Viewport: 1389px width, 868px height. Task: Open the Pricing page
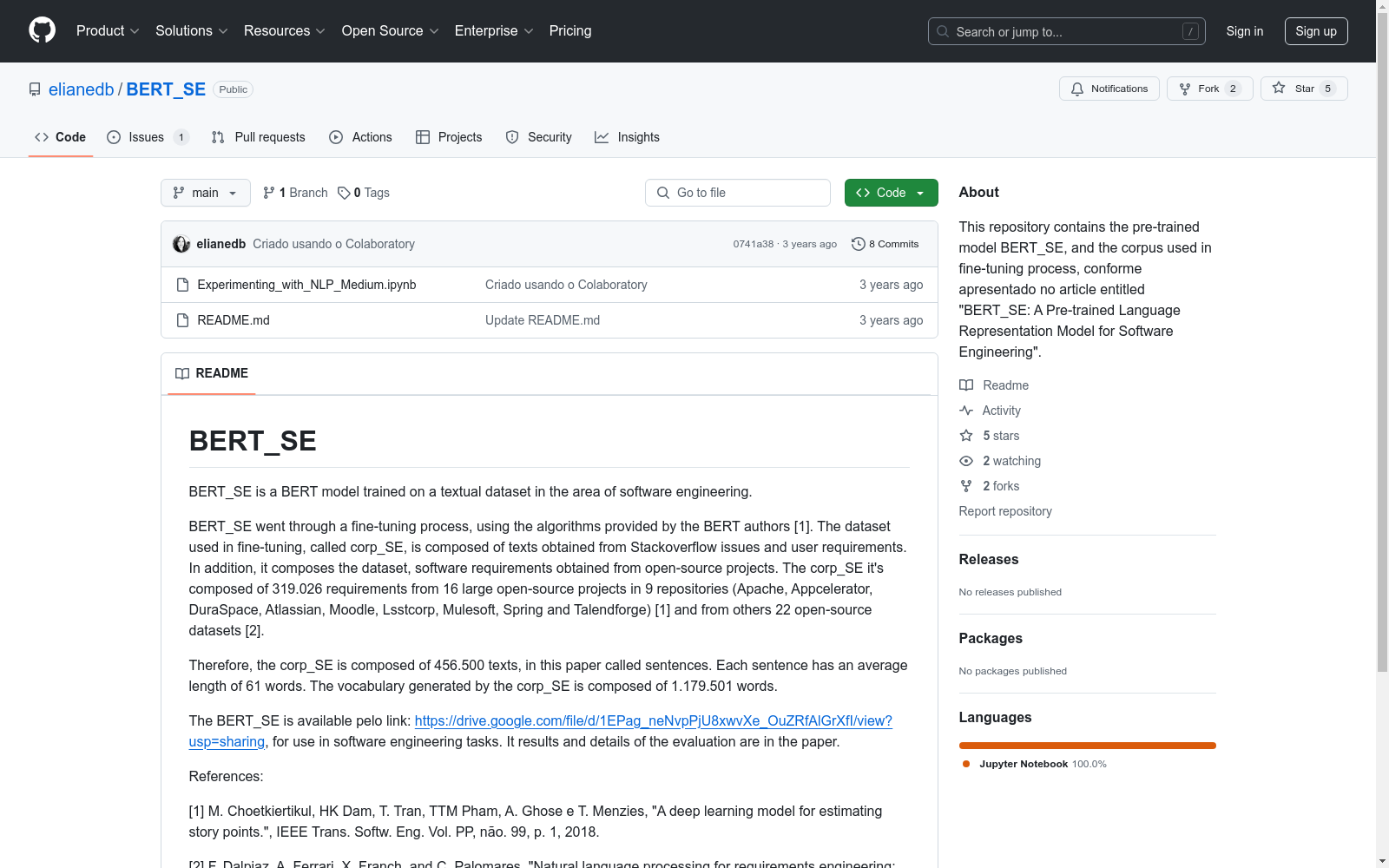pyautogui.click(x=570, y=30)
